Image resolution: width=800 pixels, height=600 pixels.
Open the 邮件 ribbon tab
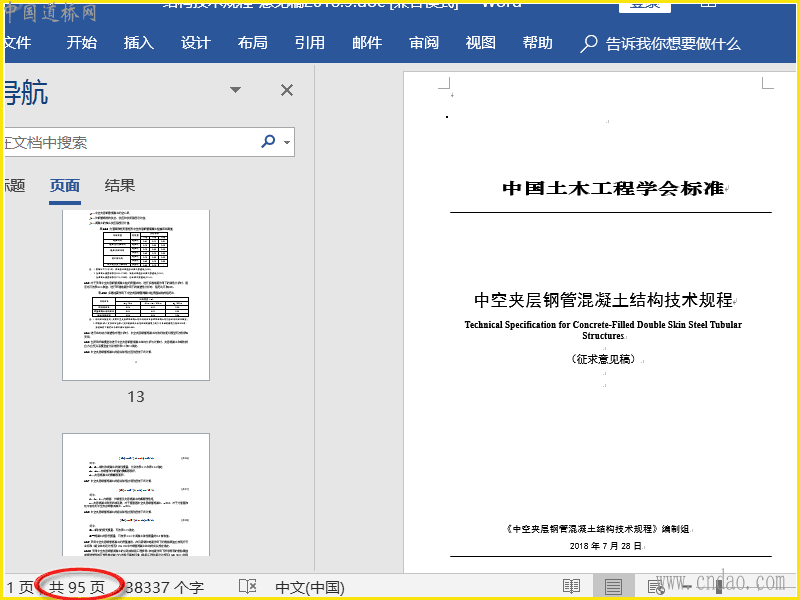pos(367,43)
